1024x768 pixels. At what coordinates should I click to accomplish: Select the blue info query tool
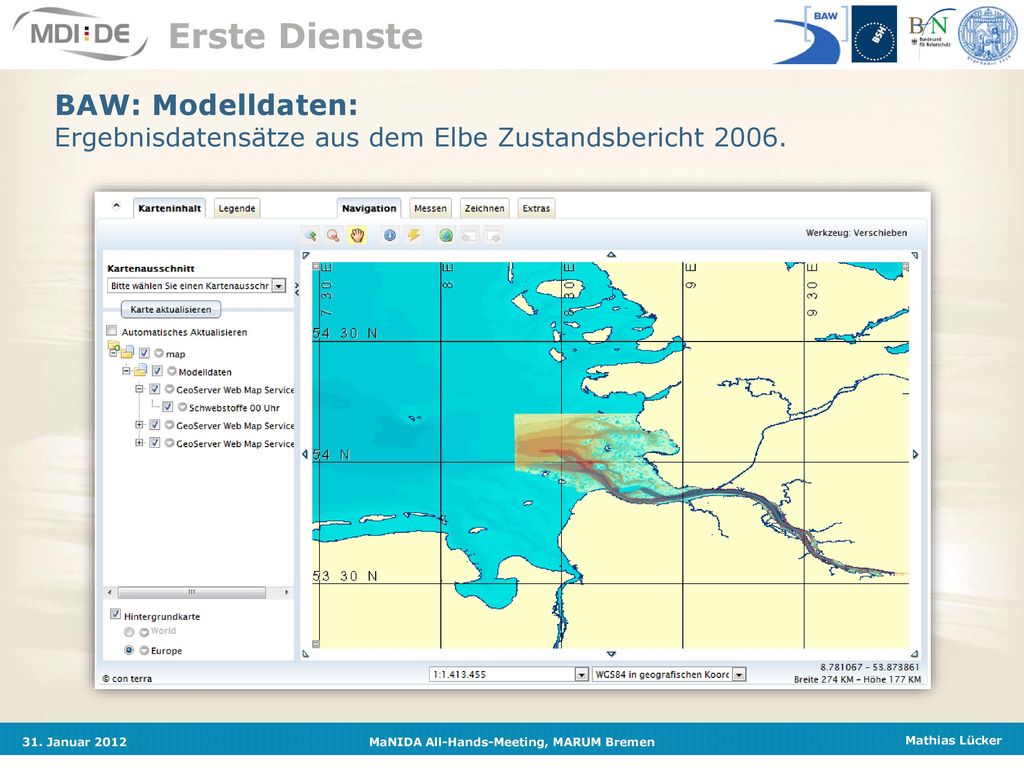[x=390, y=235]
